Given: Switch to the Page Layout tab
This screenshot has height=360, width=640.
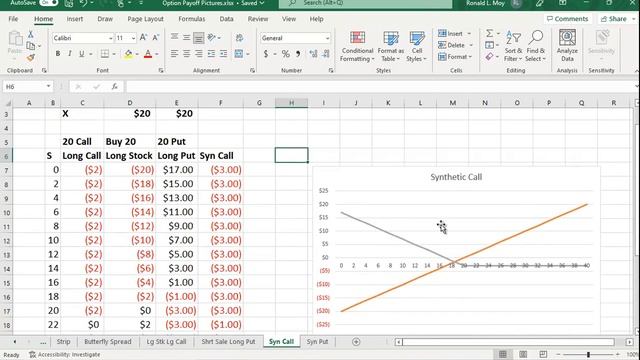Looking at the screenshot, I should tap(145, 19).
